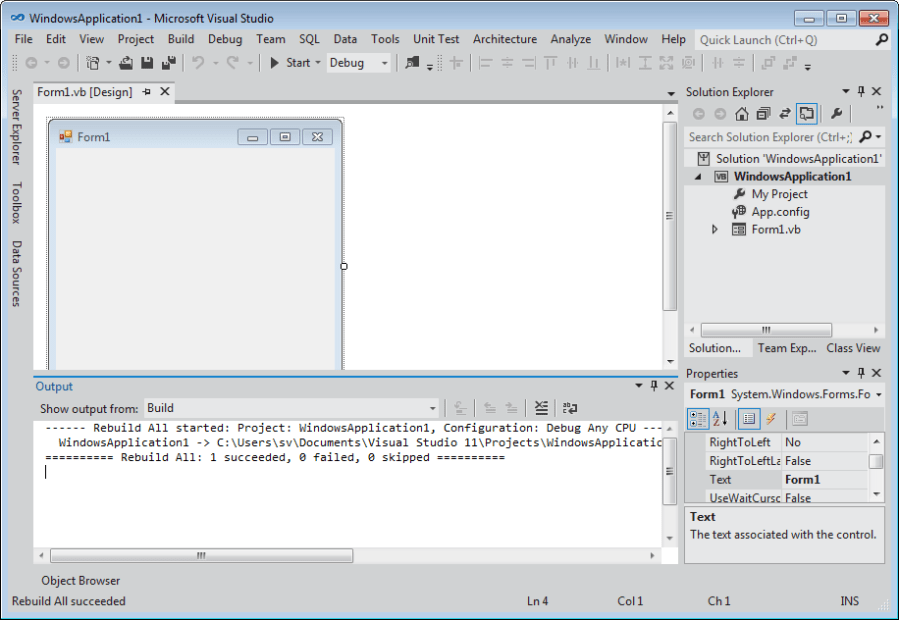Switch to the Class View tab

pyautogui.click(x=853, y=347)
